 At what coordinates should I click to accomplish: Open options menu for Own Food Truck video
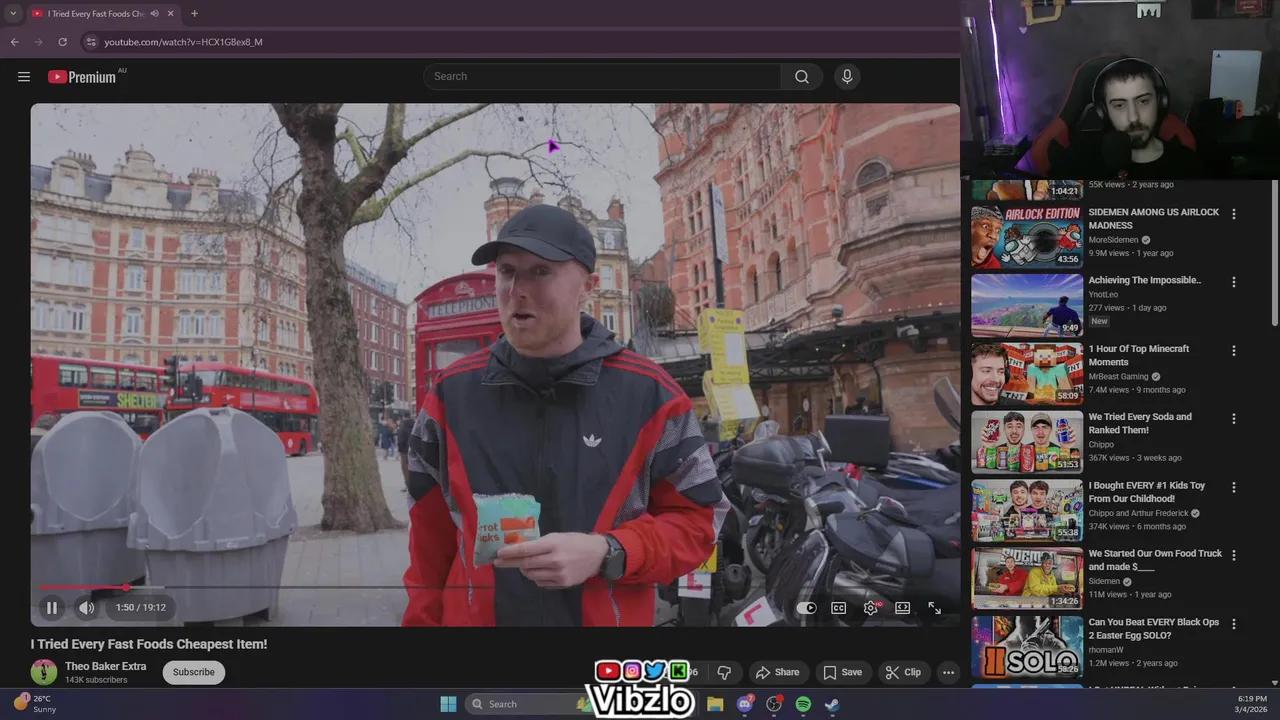1234,555
